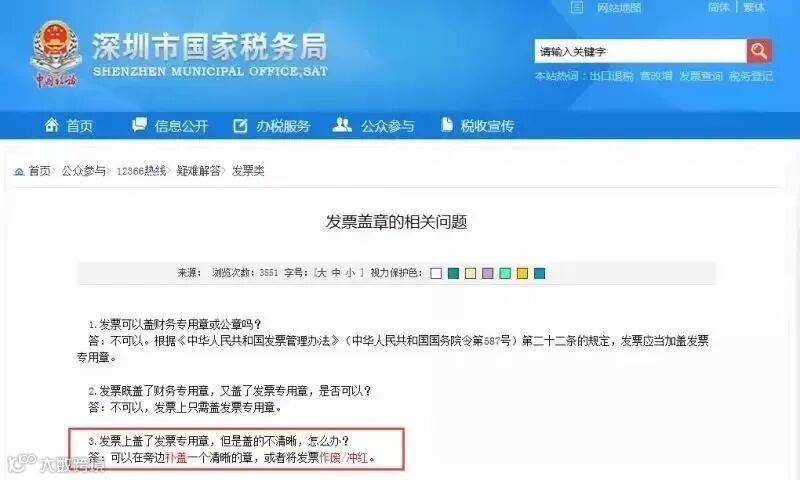Click the 网站地图 sitemap icon
The height and width of the screenshot is (480, 800).
[x=577, y=7]
